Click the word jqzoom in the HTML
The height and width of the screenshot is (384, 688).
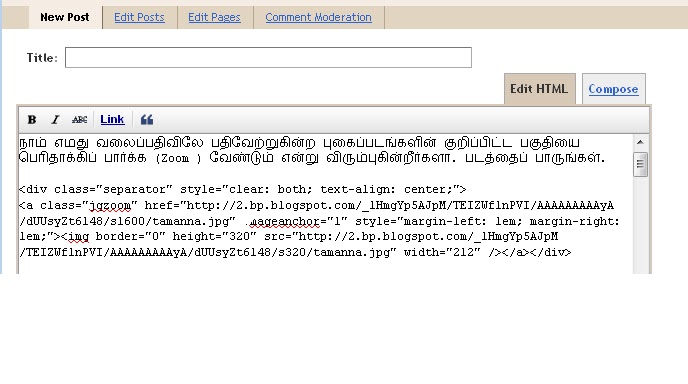[x=110, y=205]
